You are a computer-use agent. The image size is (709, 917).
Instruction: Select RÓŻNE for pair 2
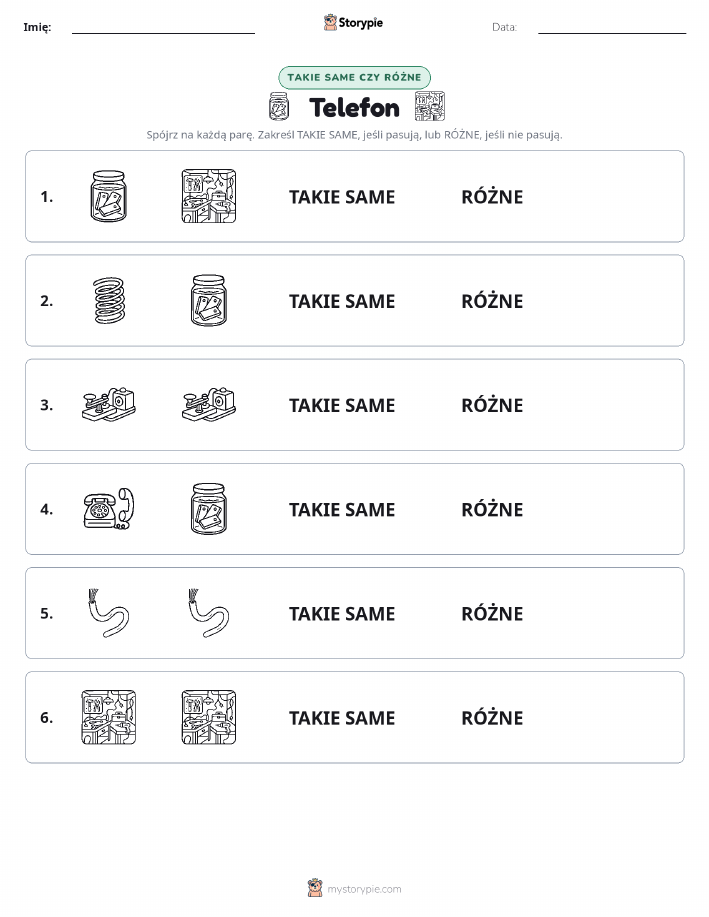tap(493, 301)
